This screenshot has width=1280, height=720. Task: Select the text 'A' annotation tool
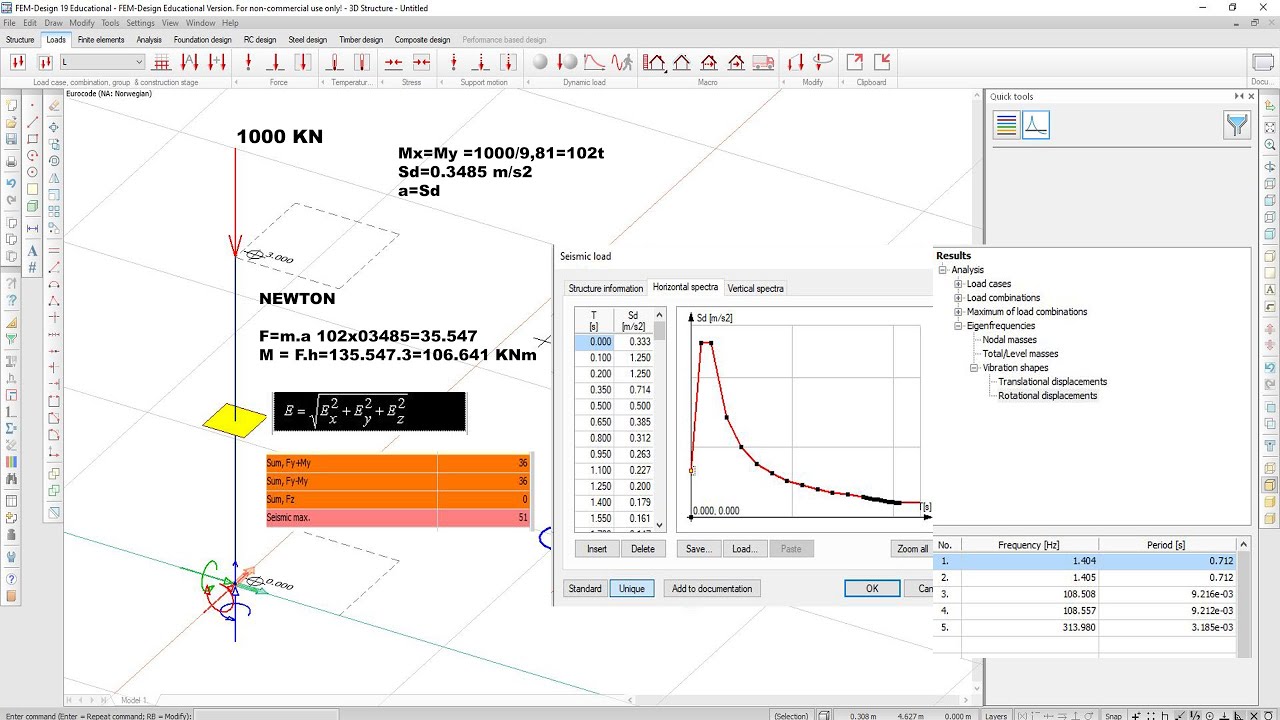(32, 251)
